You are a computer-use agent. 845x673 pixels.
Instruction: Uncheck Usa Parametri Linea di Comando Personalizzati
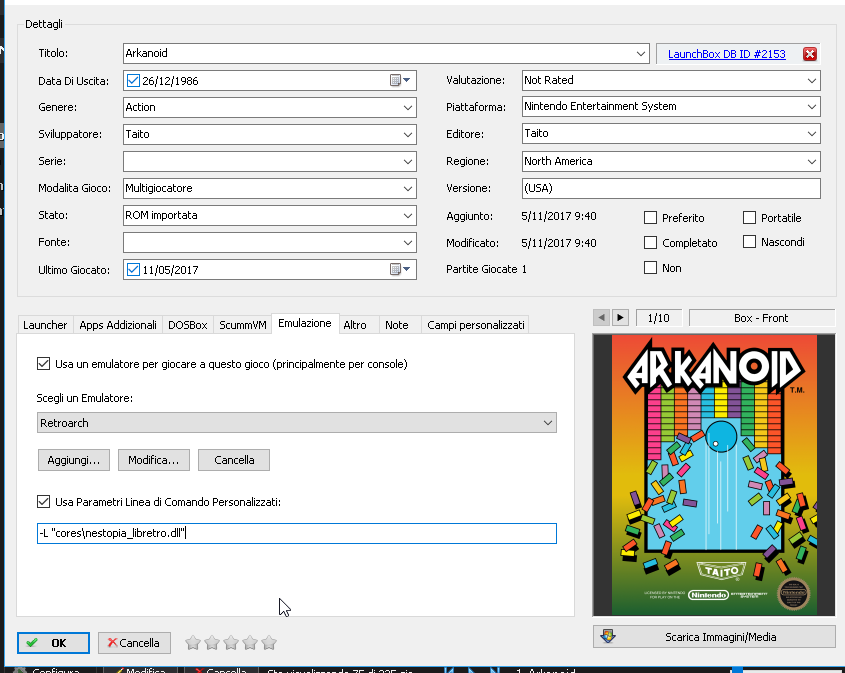pos(44,502)
